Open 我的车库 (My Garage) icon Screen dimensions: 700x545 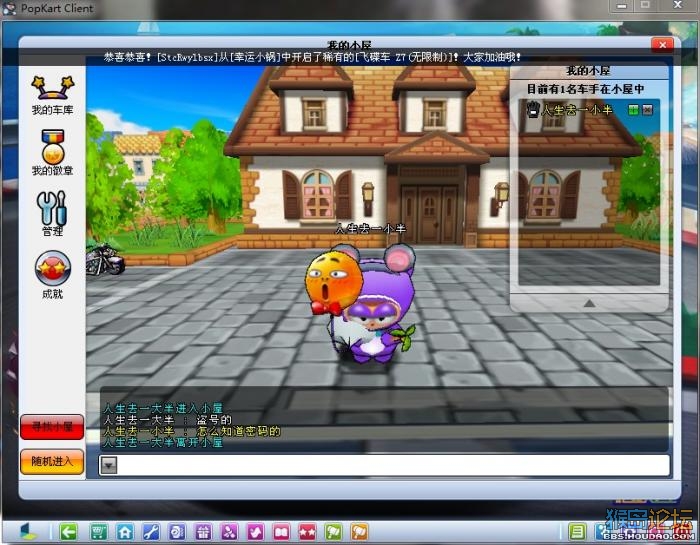coord(52,95)
